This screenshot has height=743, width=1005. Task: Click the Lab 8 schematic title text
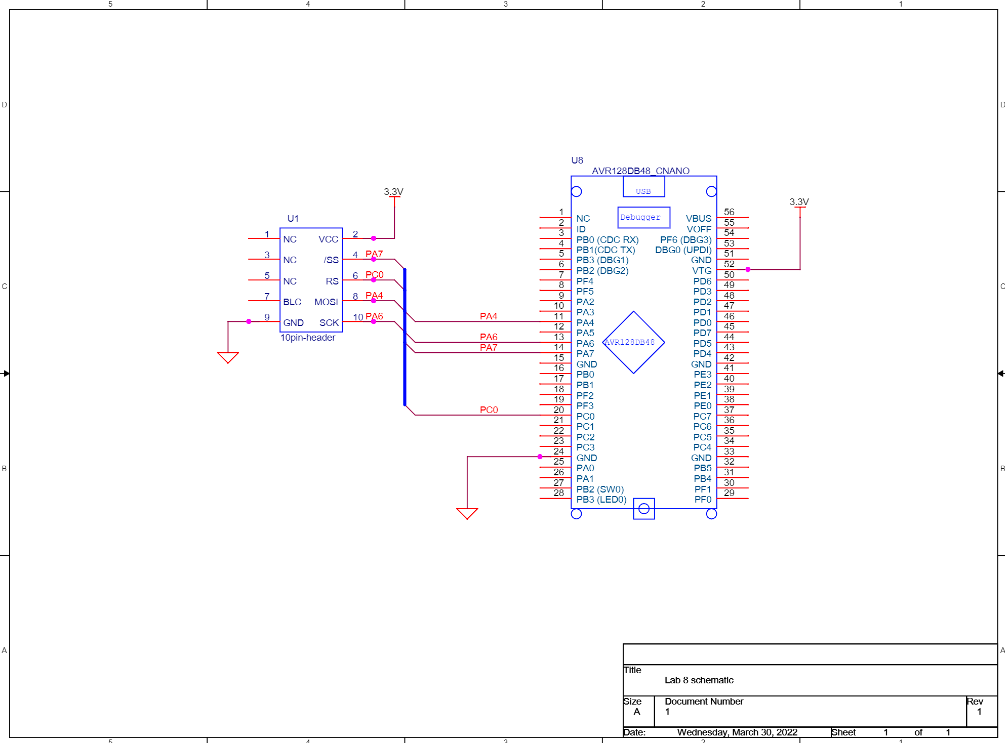pyautogui.click(x=700, y=678)
